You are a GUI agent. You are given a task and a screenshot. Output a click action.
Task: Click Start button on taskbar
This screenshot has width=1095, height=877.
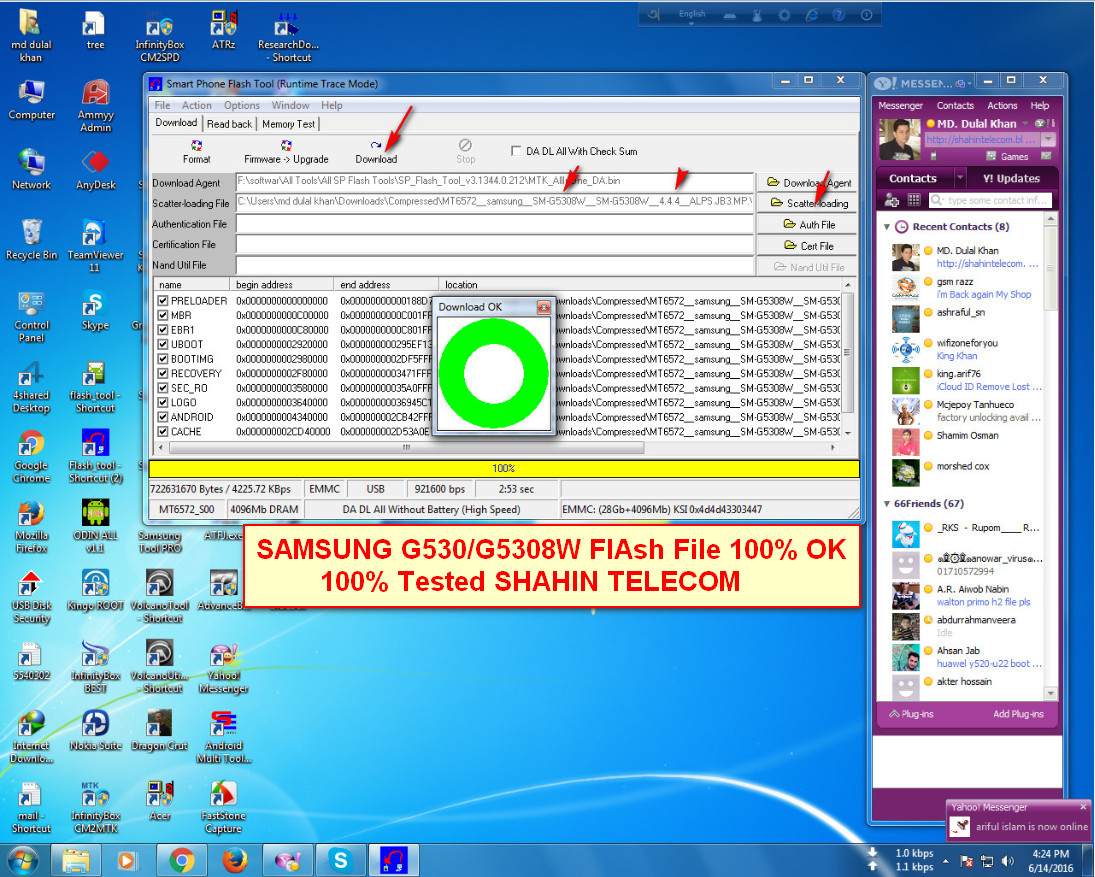pyautogui.click(x=22, y=860)
